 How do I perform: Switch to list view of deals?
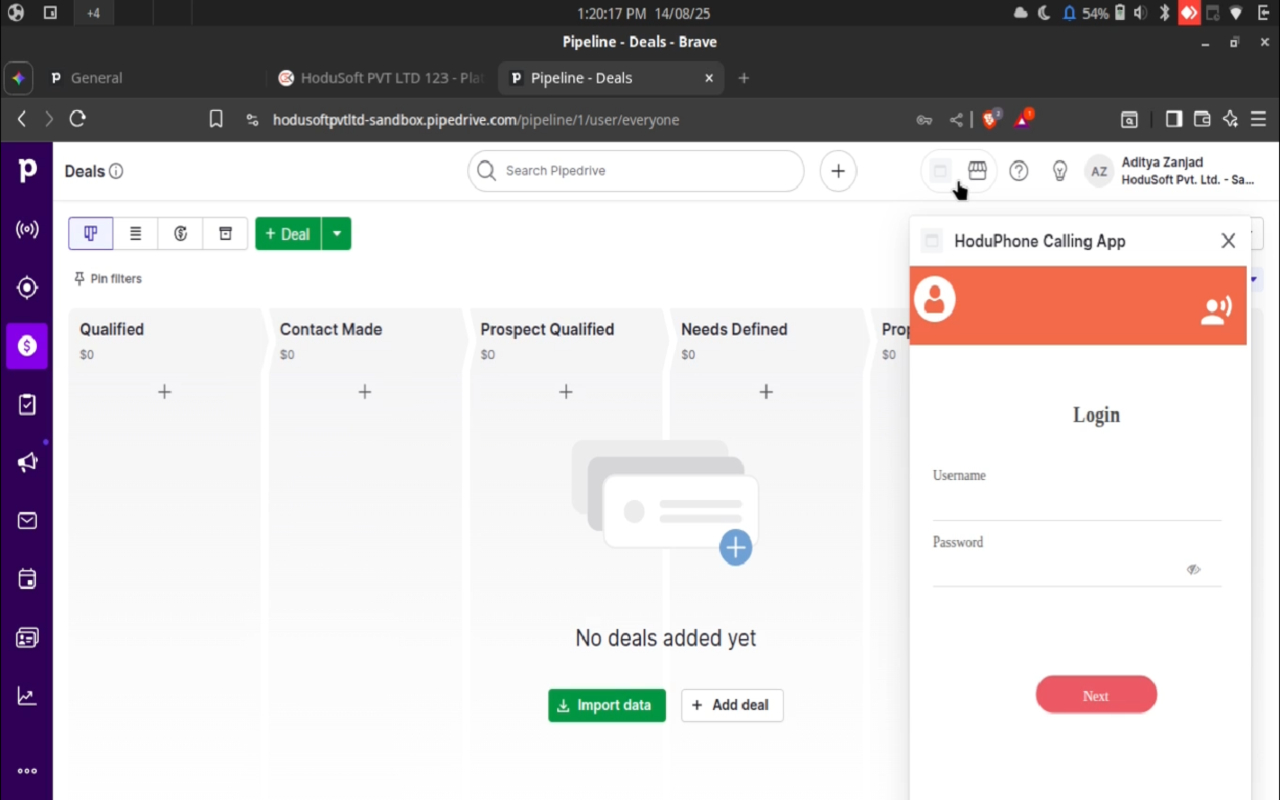(135, 233)
